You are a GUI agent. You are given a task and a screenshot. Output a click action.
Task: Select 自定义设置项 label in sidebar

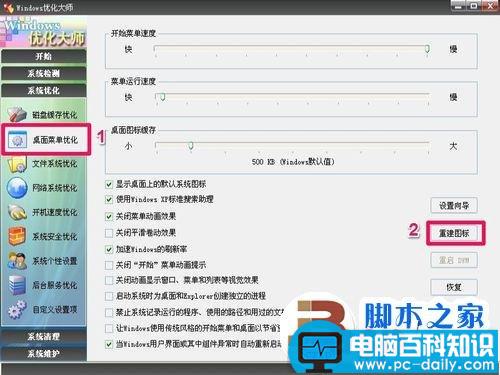click(x=55, y=310)
